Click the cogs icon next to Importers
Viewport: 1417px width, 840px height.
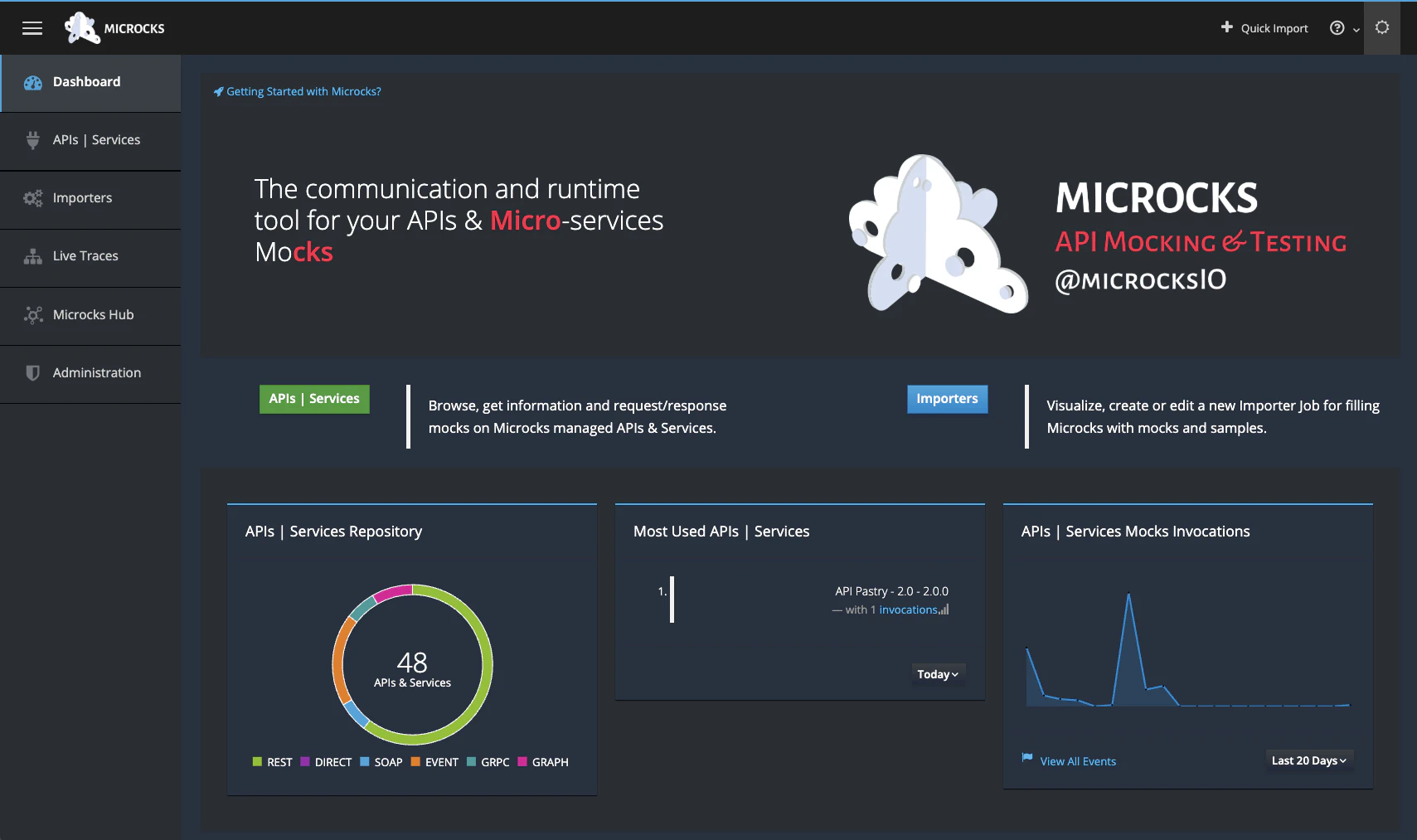pyautogui.click(x=32, y=197)
